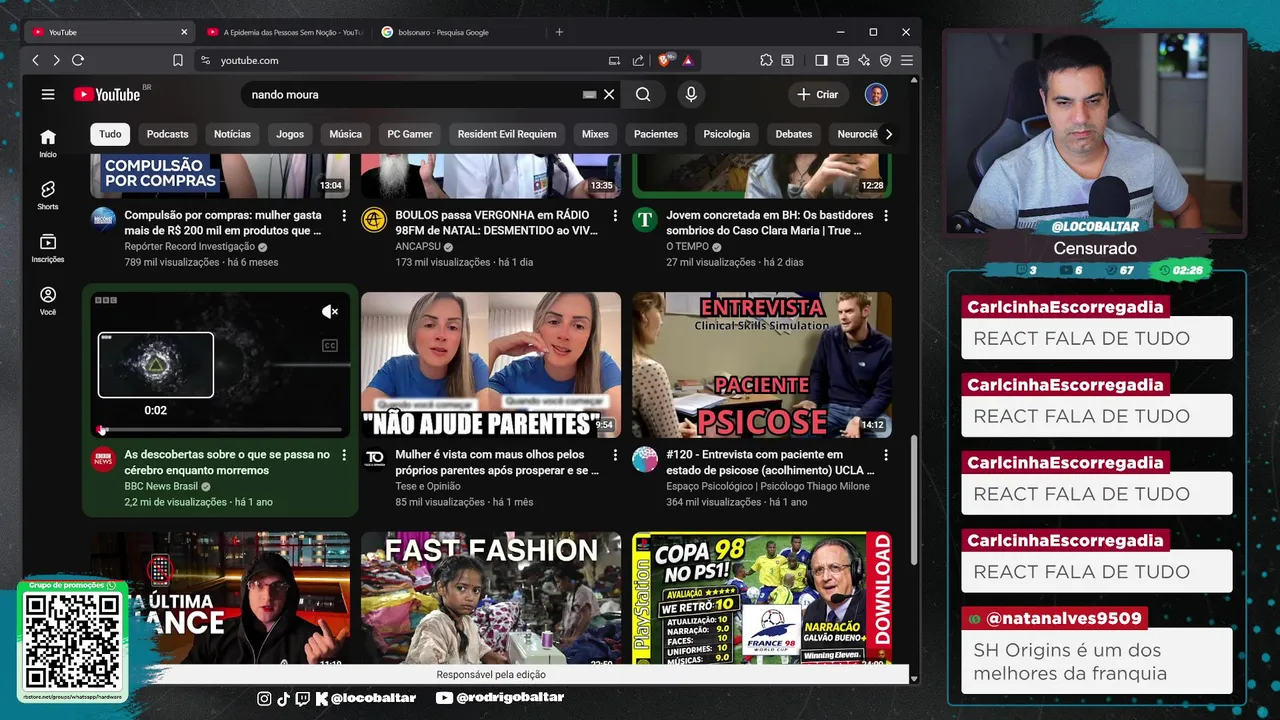
Task: Bookmark this page with the bookmark icon
Action: (x=177, y=60)
